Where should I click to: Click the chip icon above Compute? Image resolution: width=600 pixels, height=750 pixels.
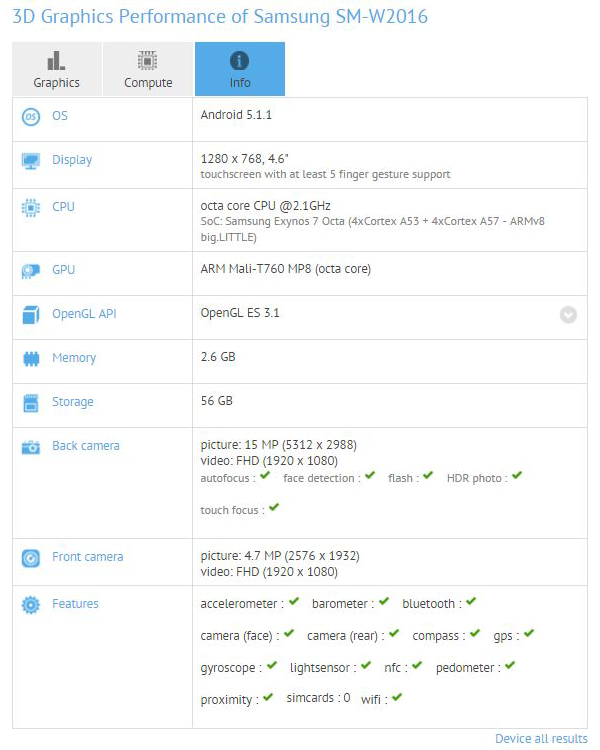[147, 61]
